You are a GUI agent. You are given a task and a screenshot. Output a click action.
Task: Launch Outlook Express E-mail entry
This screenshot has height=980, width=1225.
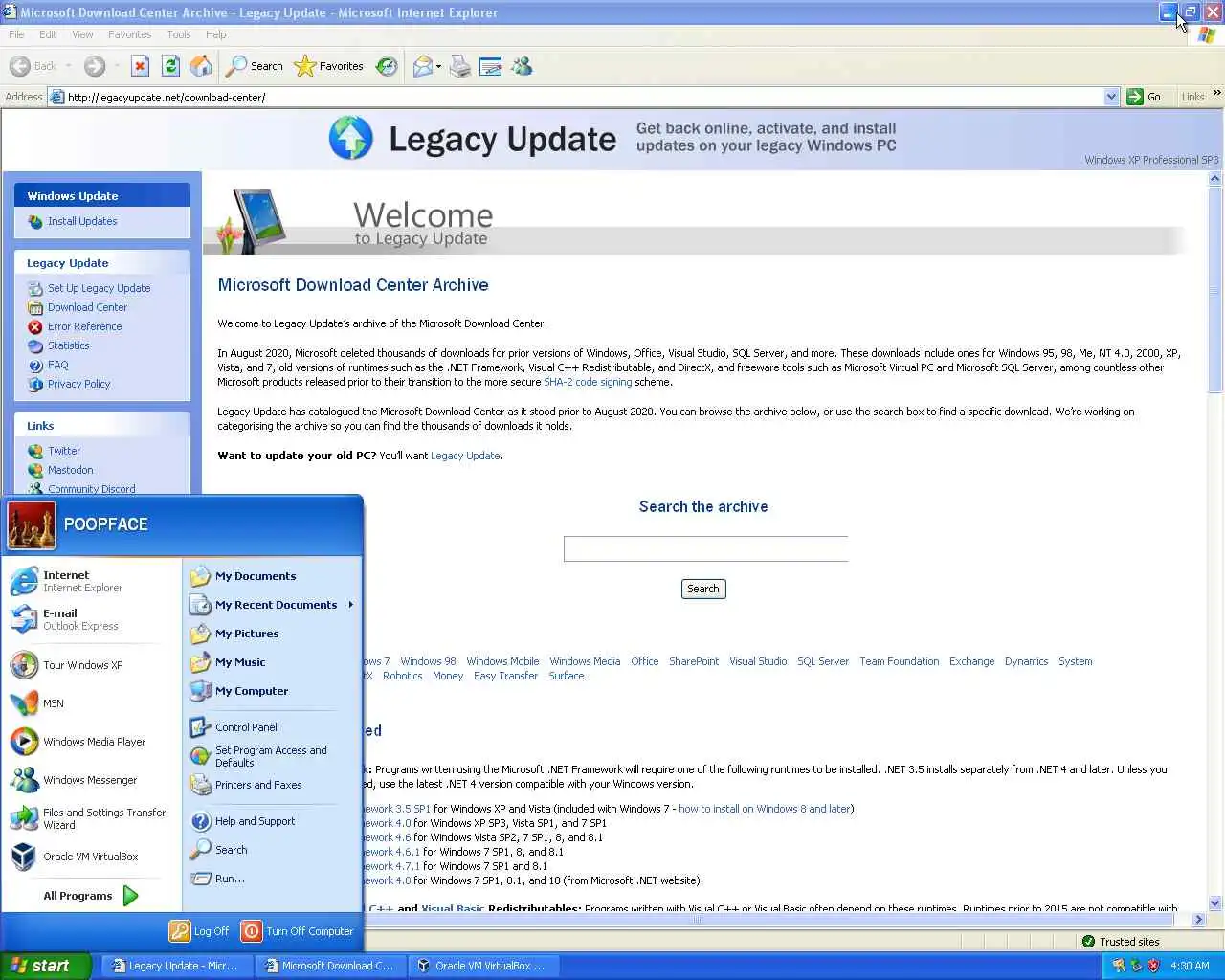click(x=91, y=619)
